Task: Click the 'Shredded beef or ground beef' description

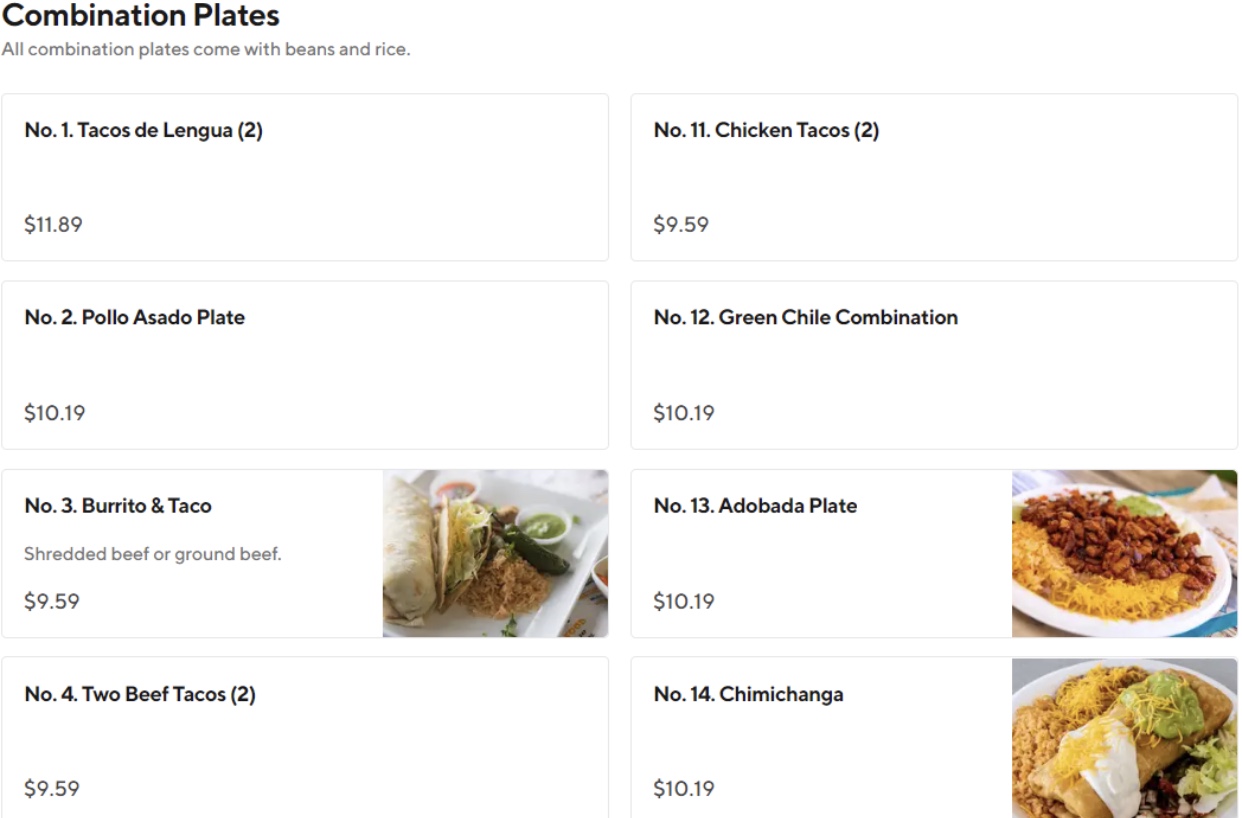Action: coord(153,554)
